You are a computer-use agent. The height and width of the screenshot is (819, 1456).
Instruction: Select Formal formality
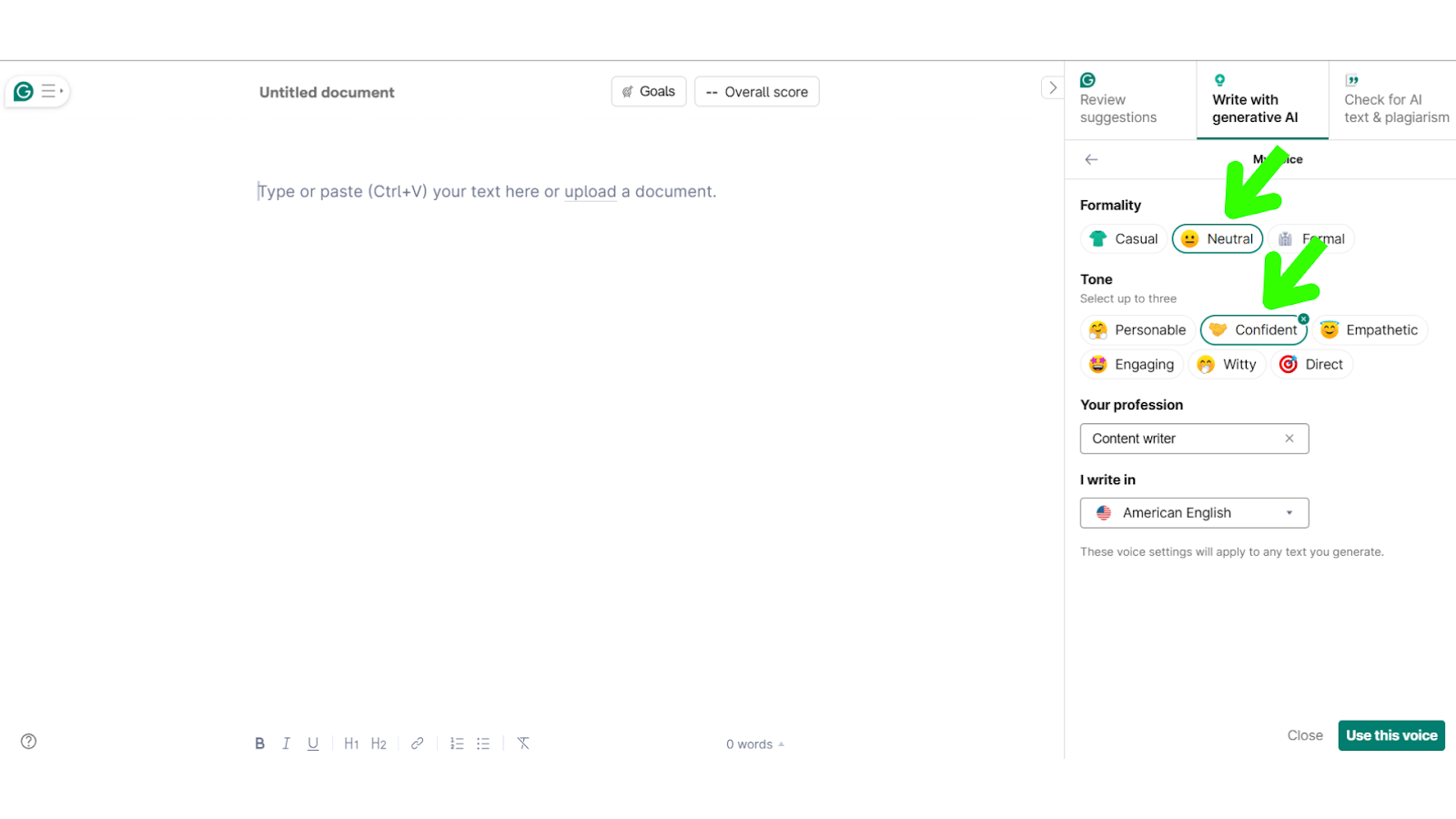[1311, 238]
